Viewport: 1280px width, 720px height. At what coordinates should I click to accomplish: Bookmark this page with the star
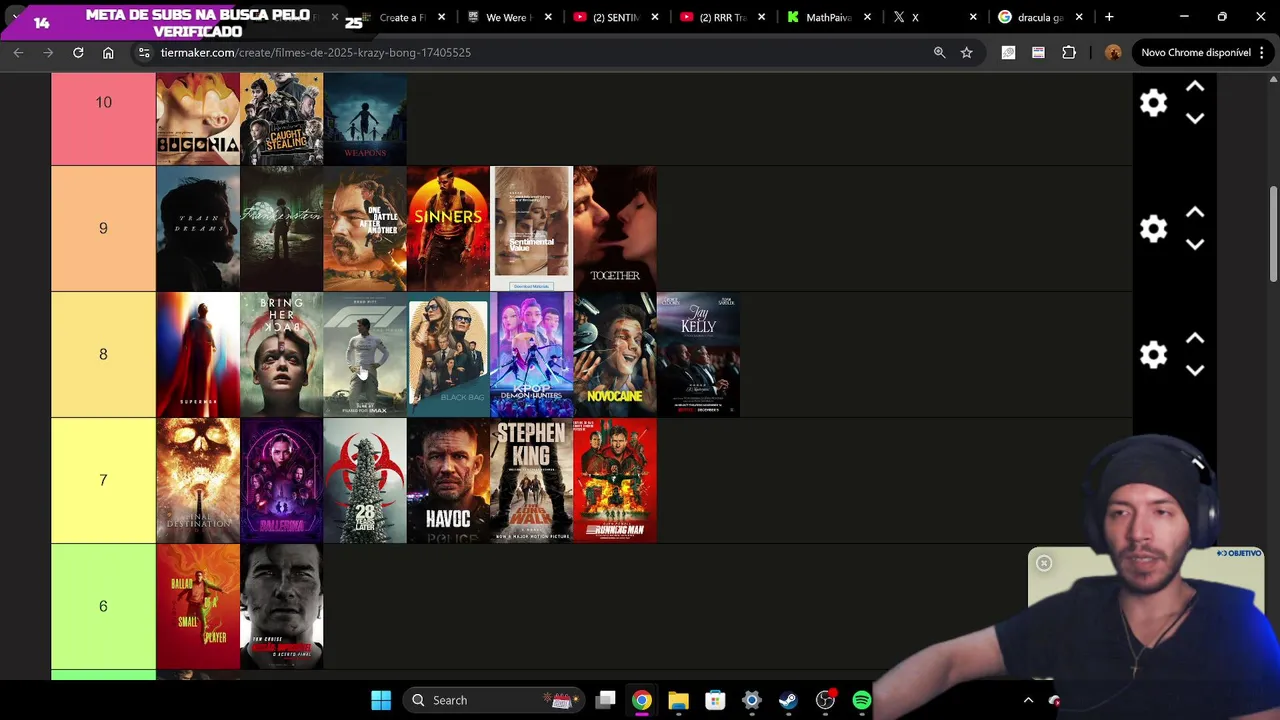(x=966, y=52)
